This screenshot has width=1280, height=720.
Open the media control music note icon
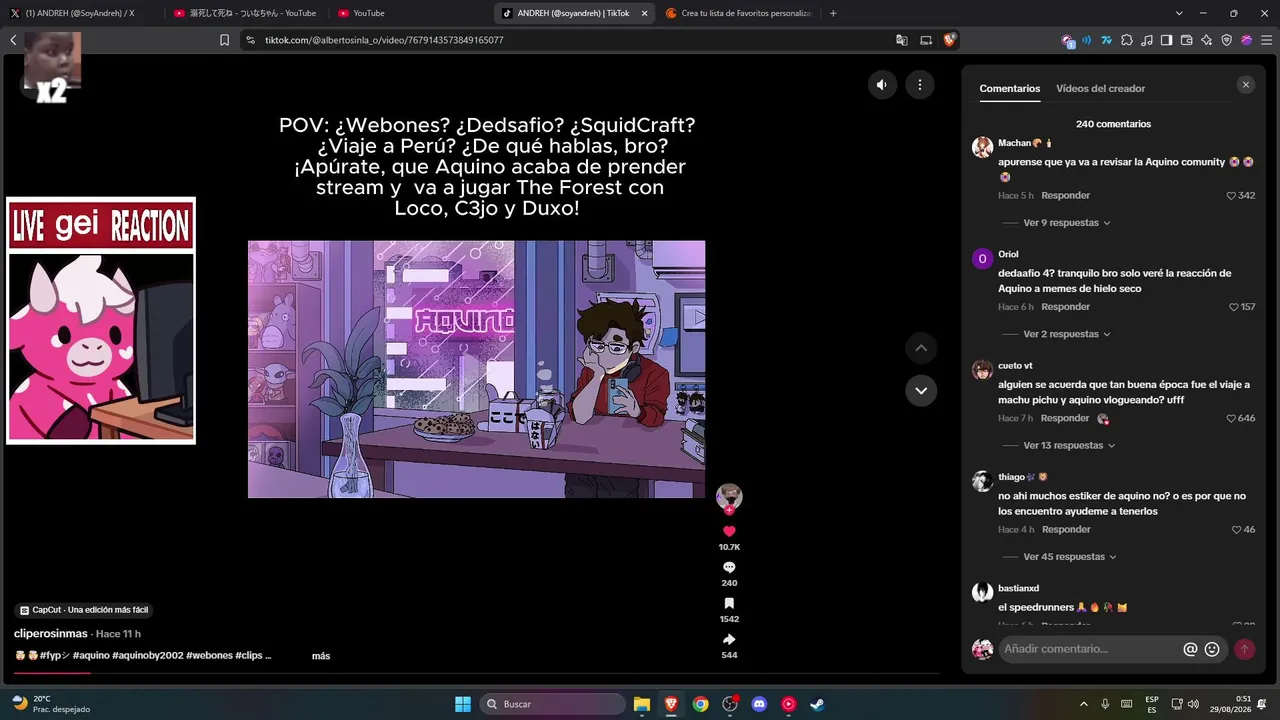(x=1147, y=40)
